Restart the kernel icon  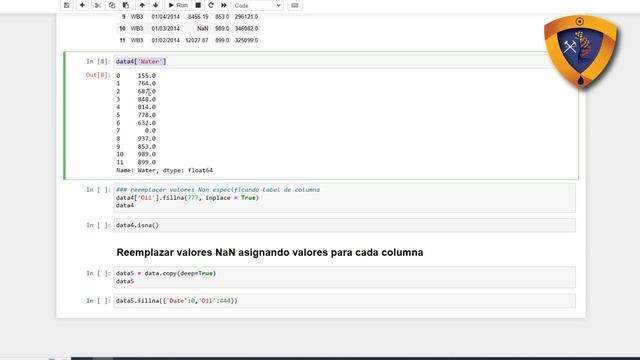click(x=211, y=5)
